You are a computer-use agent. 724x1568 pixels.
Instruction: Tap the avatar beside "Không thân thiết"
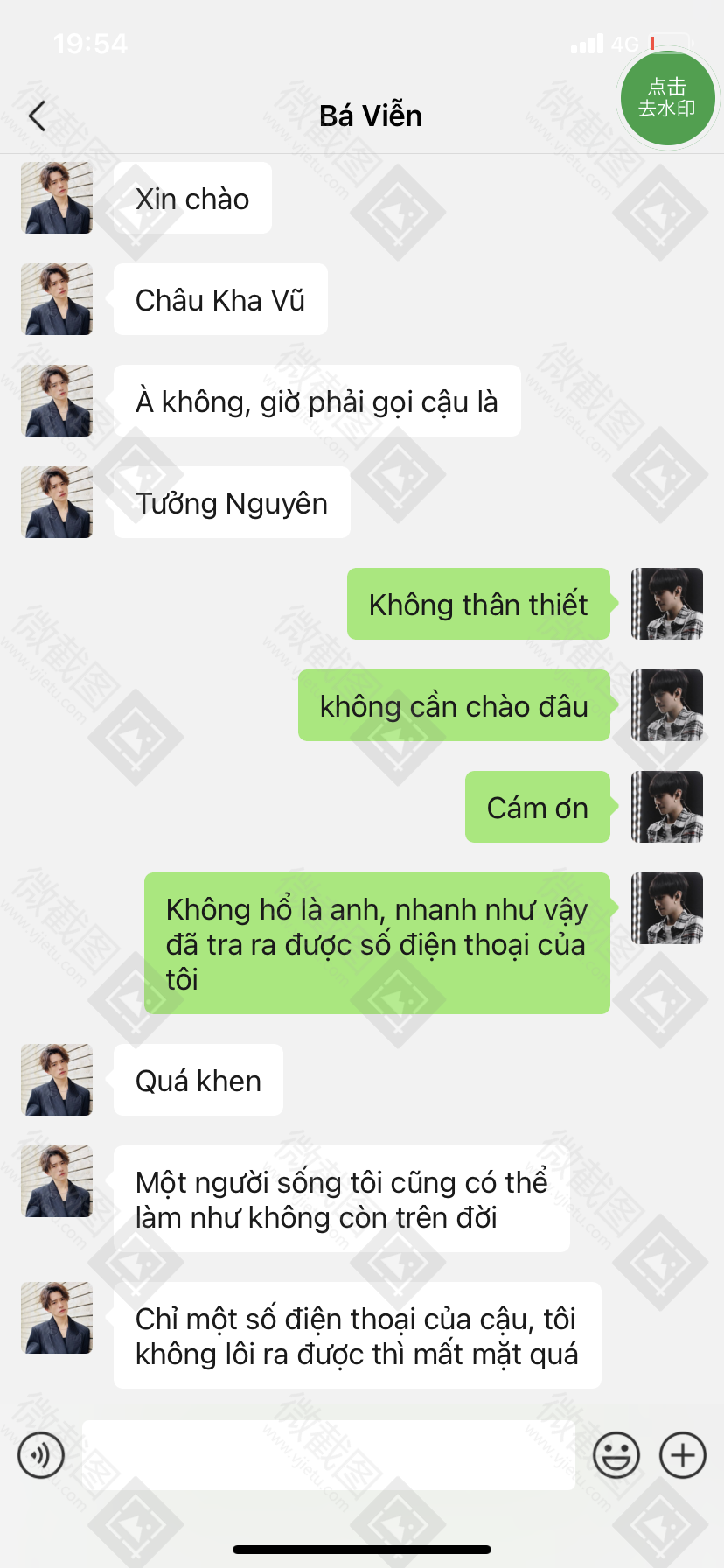pyautogui.click(x=667, y=604)
